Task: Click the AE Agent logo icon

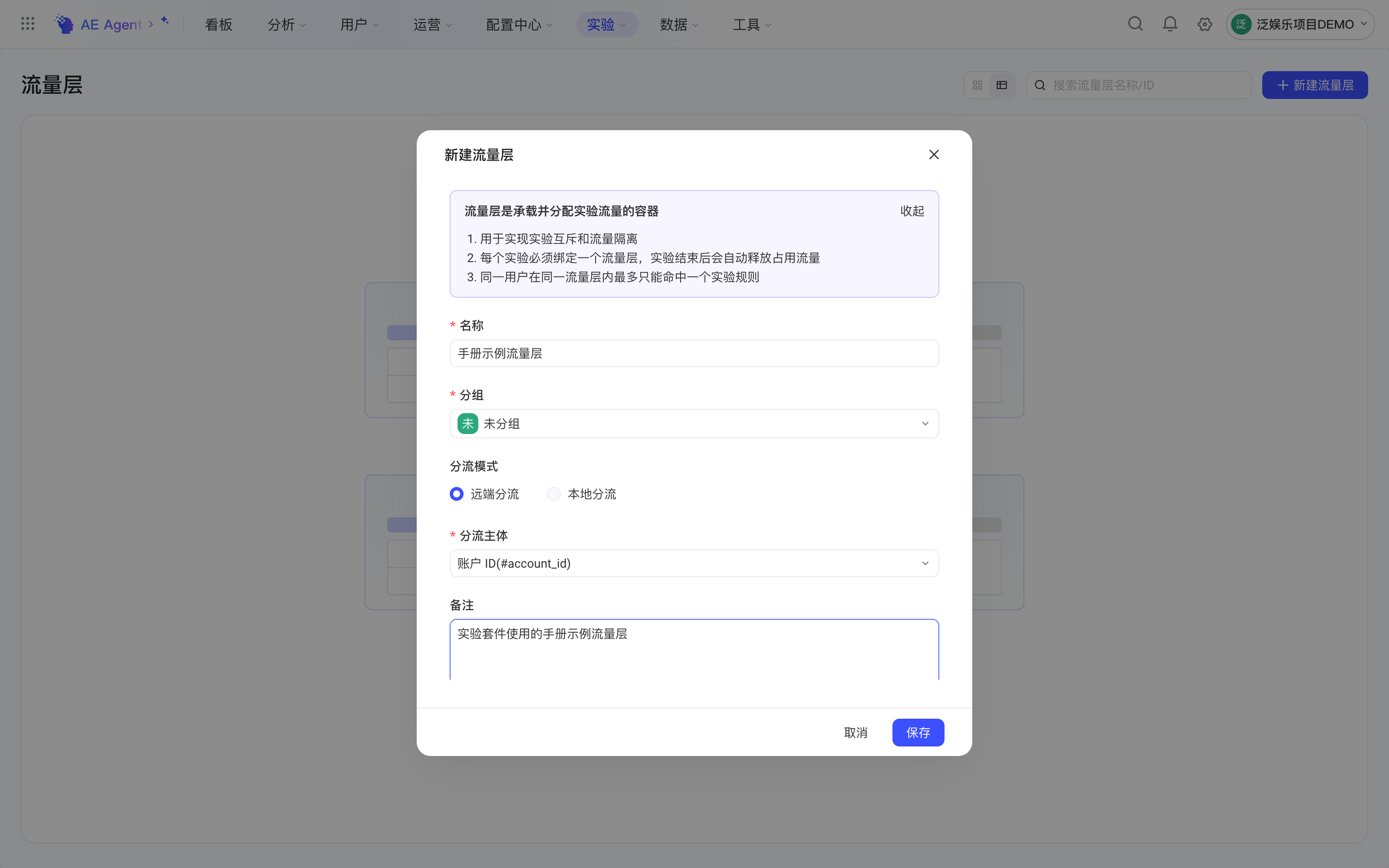Action: pyautogui.click(x=64, y=24)
